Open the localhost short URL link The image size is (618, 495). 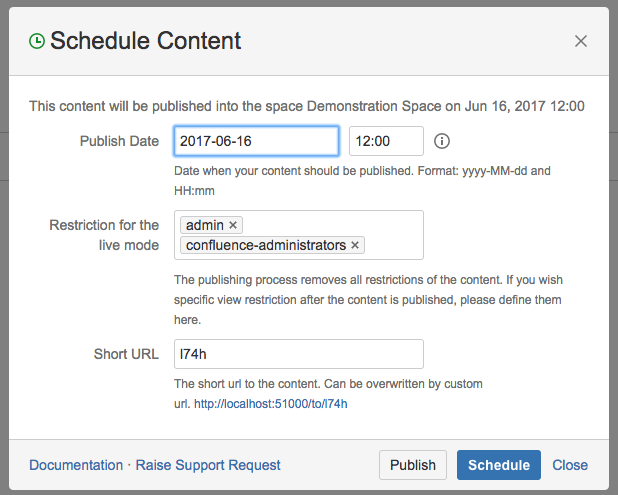pos(270,404)
